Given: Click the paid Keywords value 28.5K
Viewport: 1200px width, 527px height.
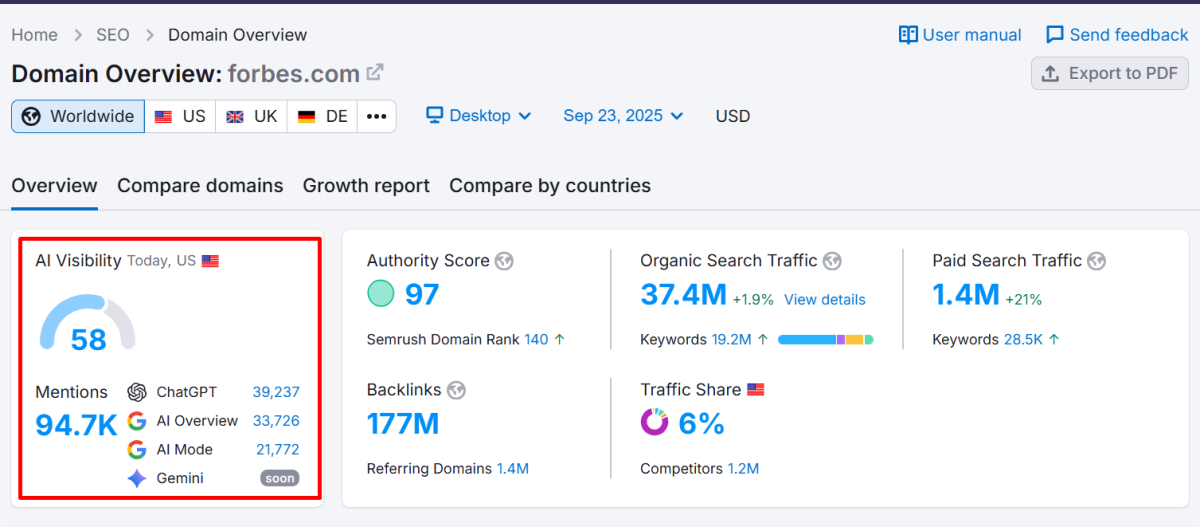Looking at the screenshot, I should point(1023,340).
